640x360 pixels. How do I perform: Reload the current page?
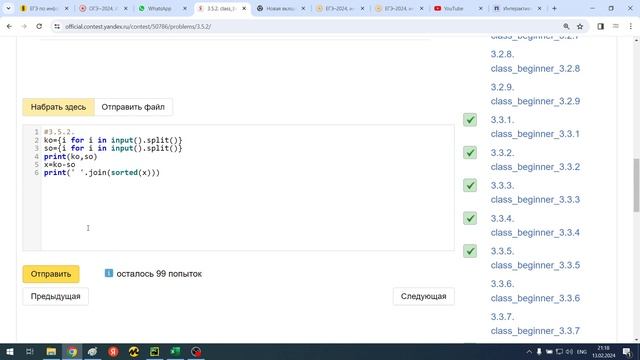[39, 26]
